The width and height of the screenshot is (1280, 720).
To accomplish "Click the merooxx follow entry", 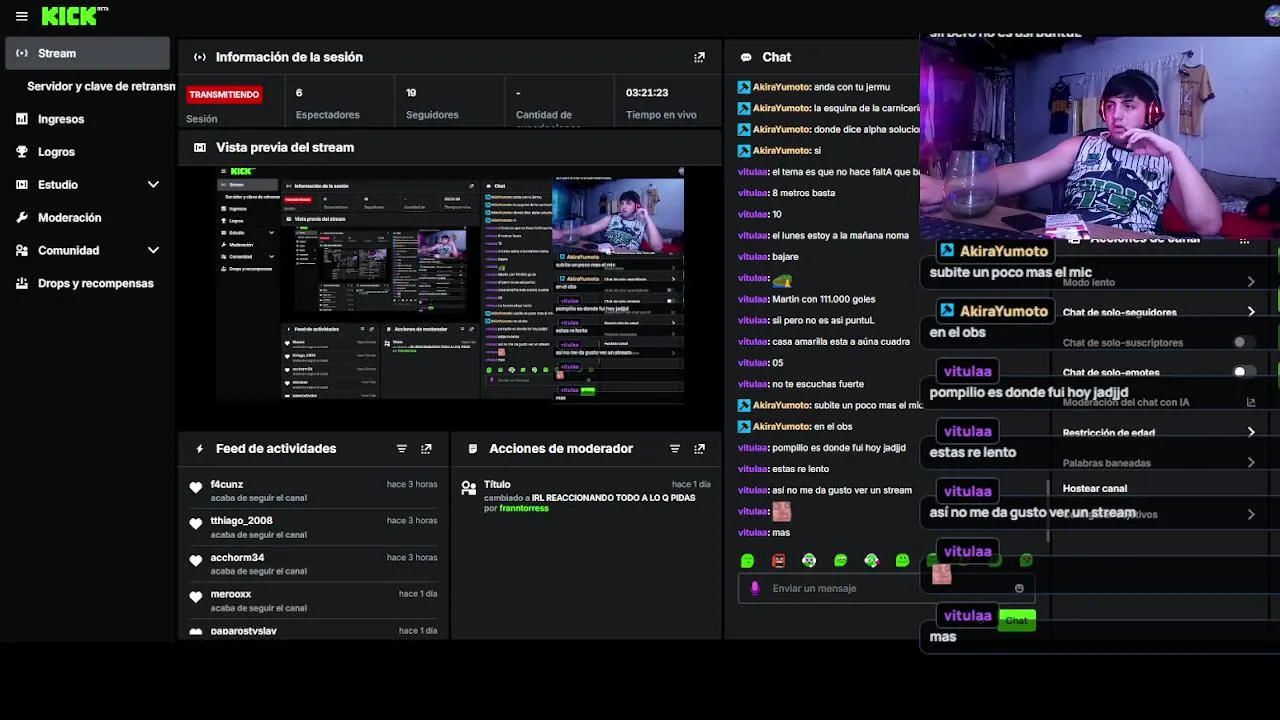I will tap(314, 600).
